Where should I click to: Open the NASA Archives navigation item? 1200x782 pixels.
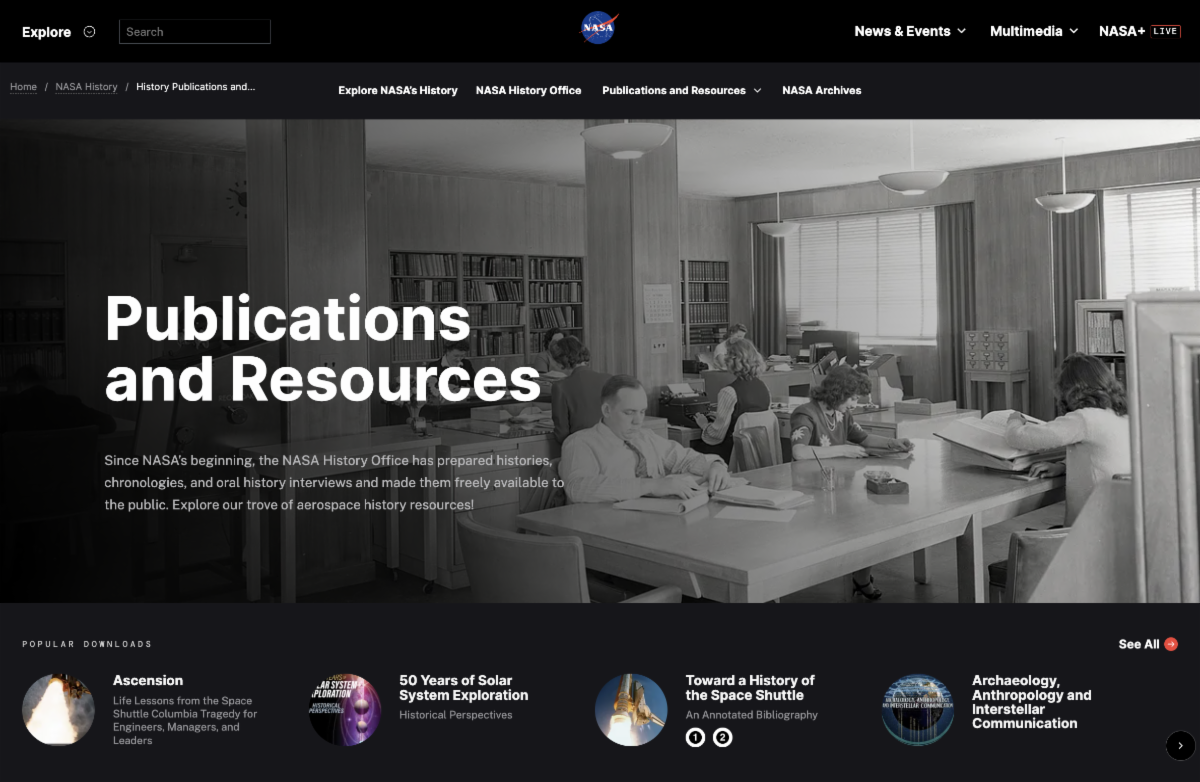coord(821,90)
